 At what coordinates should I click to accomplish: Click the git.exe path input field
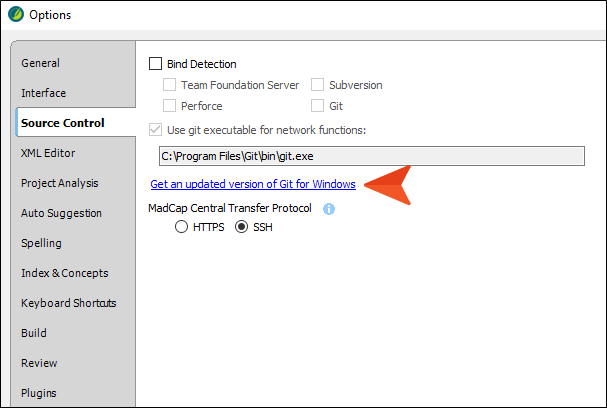372,156
